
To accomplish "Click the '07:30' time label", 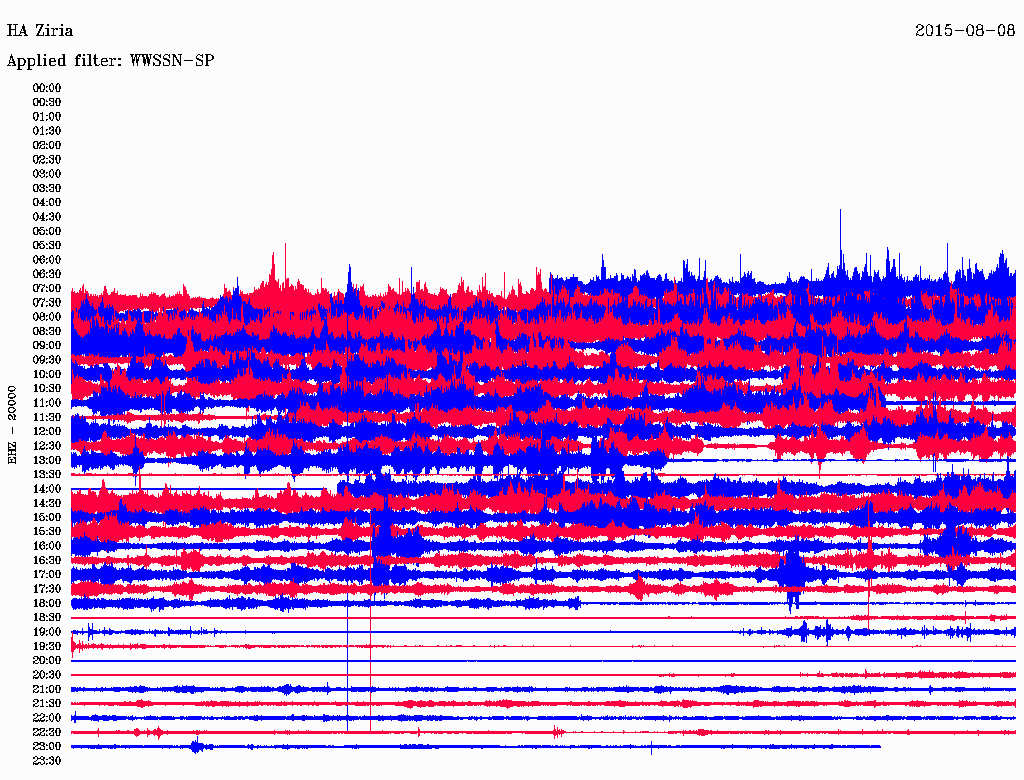I will tap(47, 303).
